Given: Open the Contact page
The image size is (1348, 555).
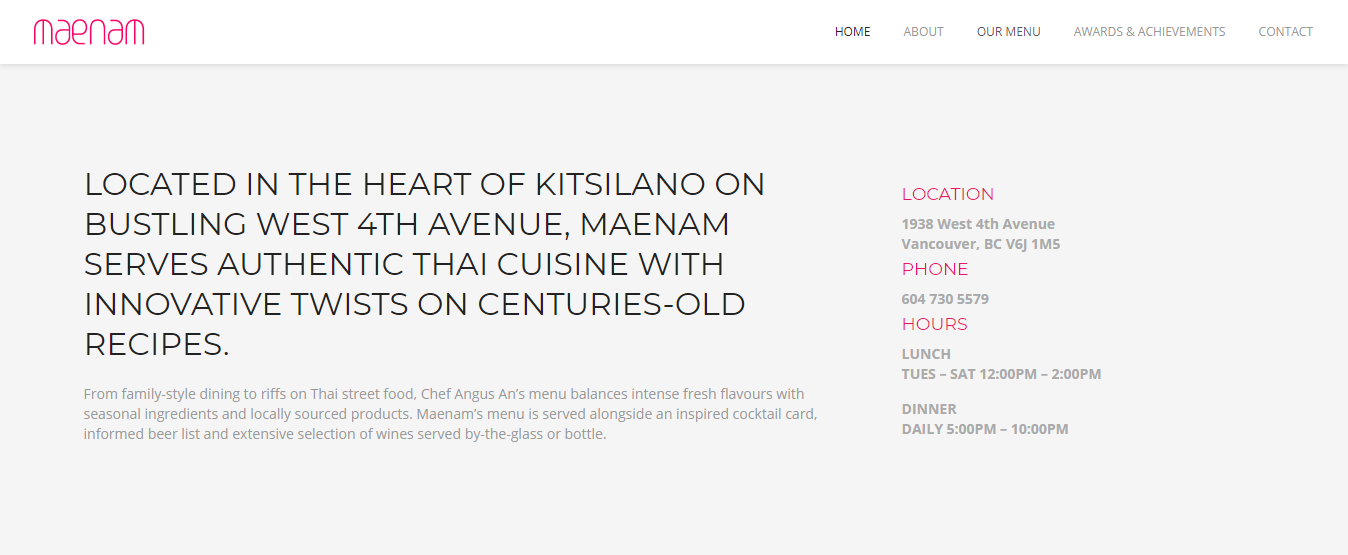Looking at the screenshot, I should (1285, 32).
